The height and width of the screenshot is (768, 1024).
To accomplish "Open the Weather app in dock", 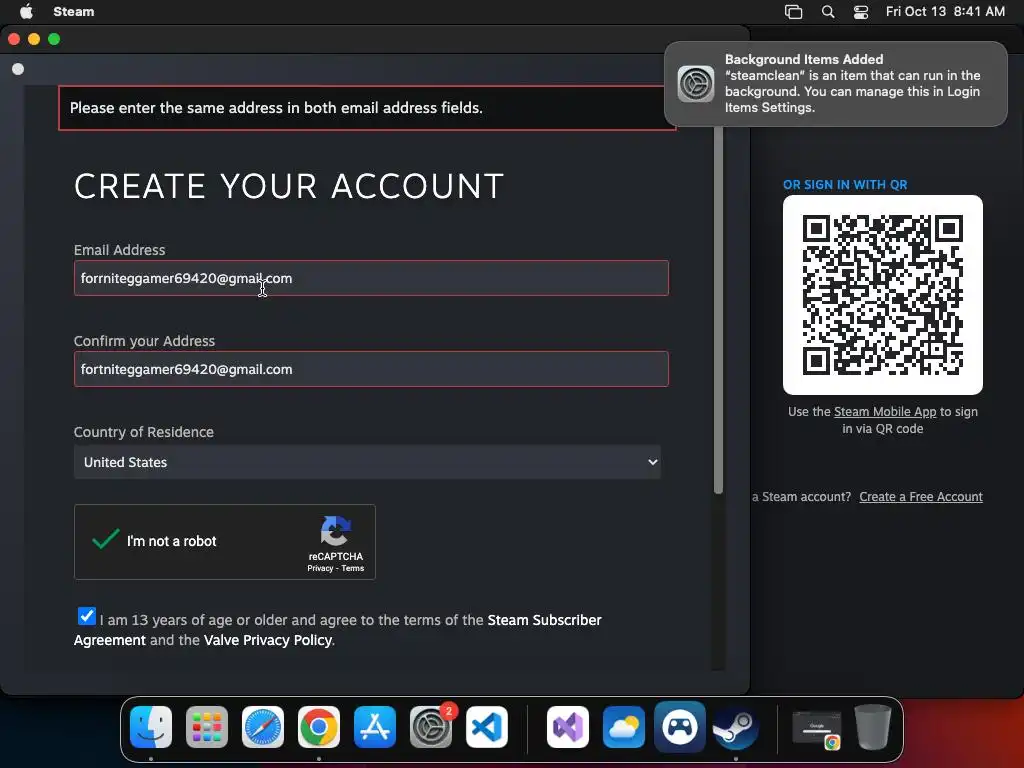I will tap(624, 727).
